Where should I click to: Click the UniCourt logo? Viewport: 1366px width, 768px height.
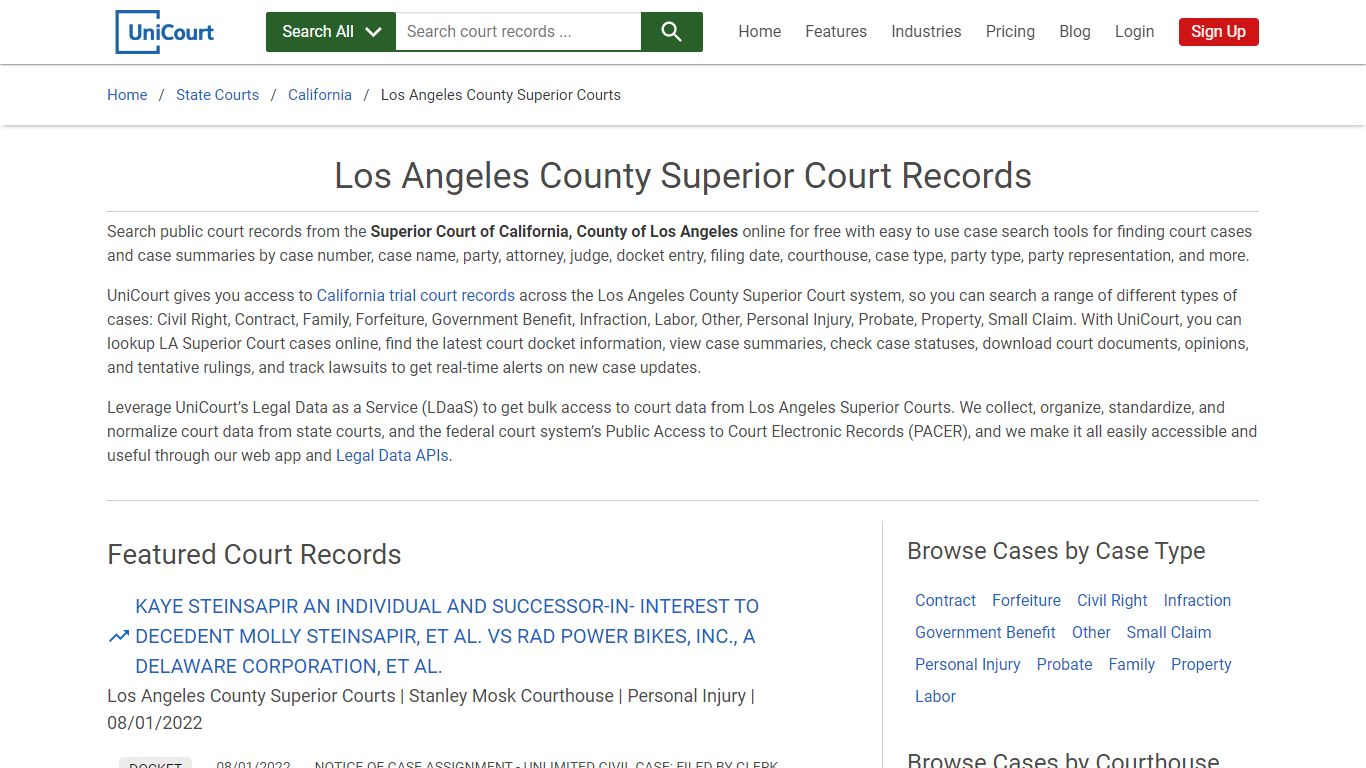coord(165,32)
